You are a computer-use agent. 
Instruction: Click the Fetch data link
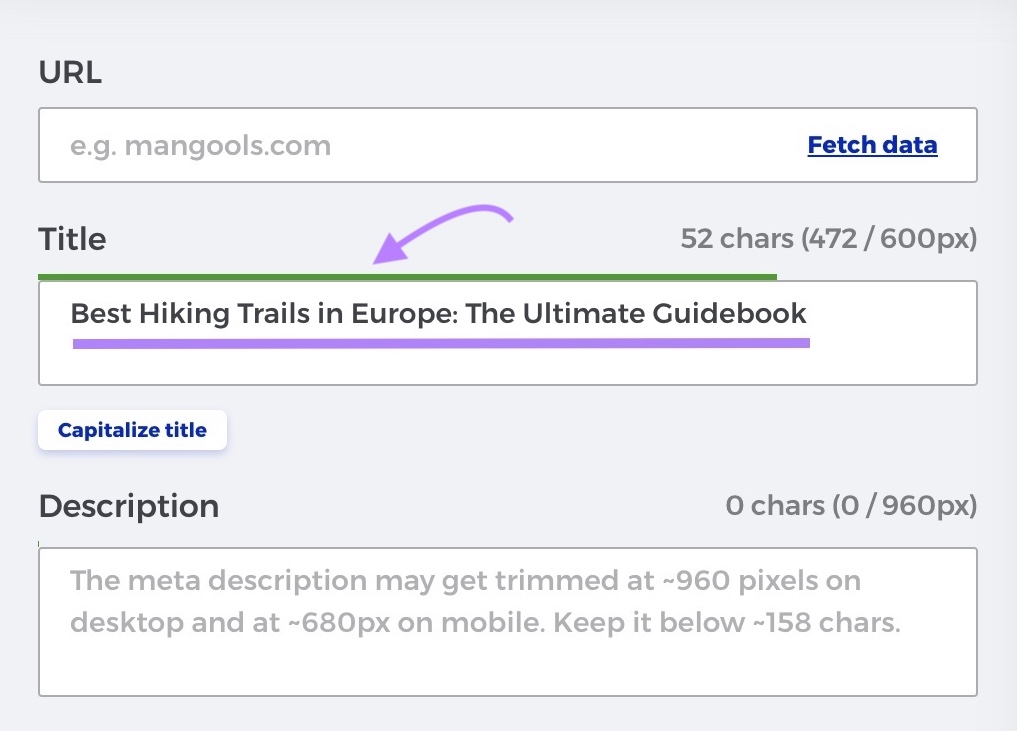point(872,146)
